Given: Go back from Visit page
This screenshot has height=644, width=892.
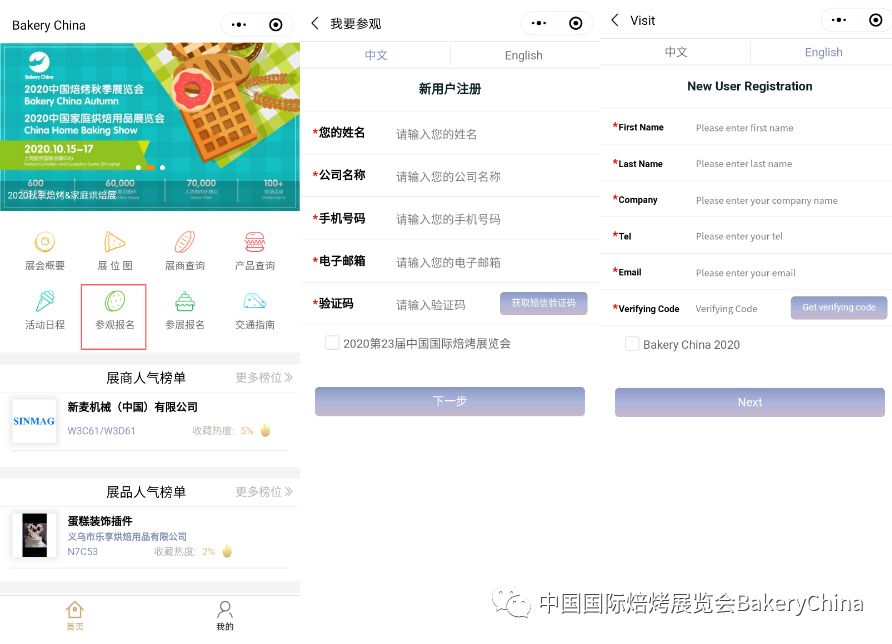Looking at the screenshot, I should pyautogui.click(x=614, y=20).
